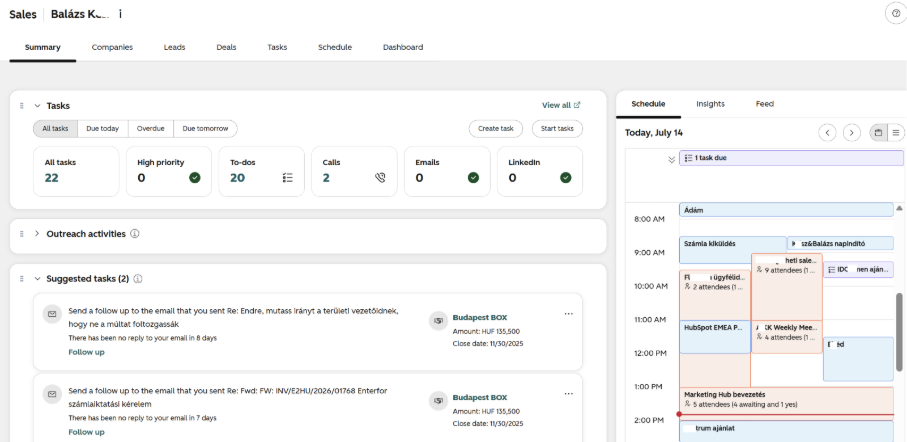Viewport: 907px width, 442px height.
Task: Select the Tasks tab in top navigation
Action: pos(277,47)
